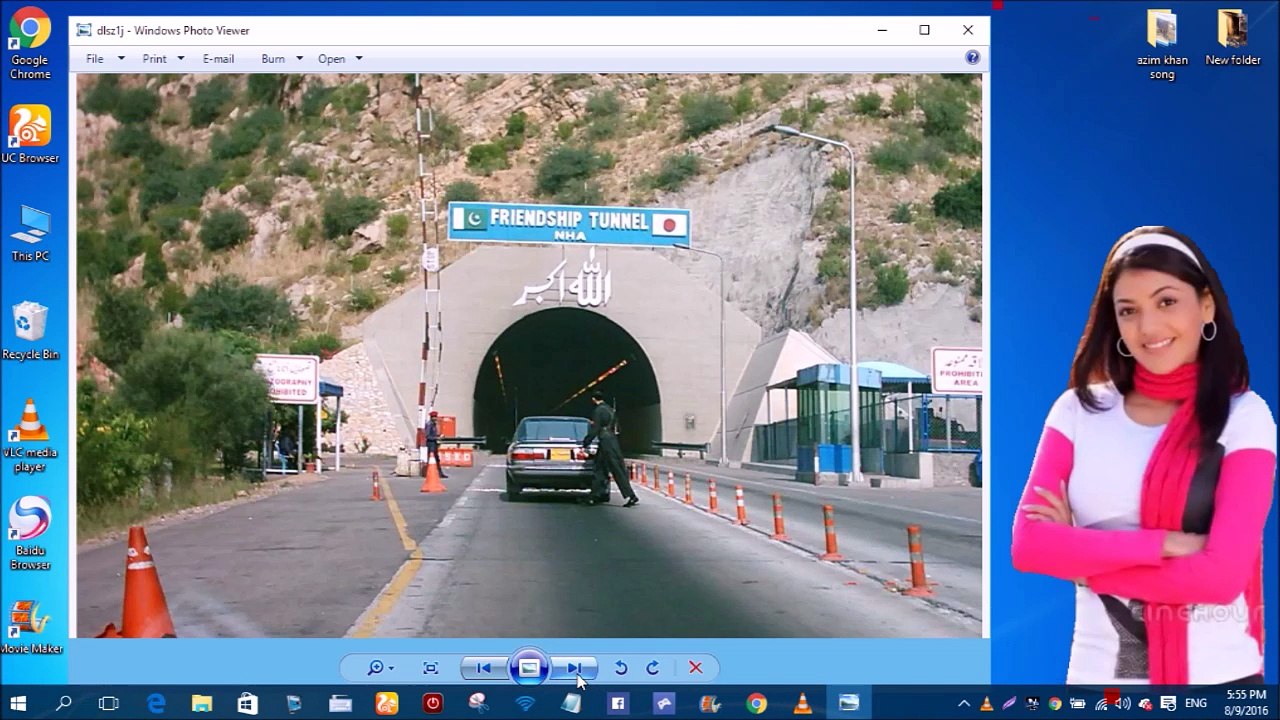
Task: Select the UC Browser desktop icon
Action: click(30, 135)
